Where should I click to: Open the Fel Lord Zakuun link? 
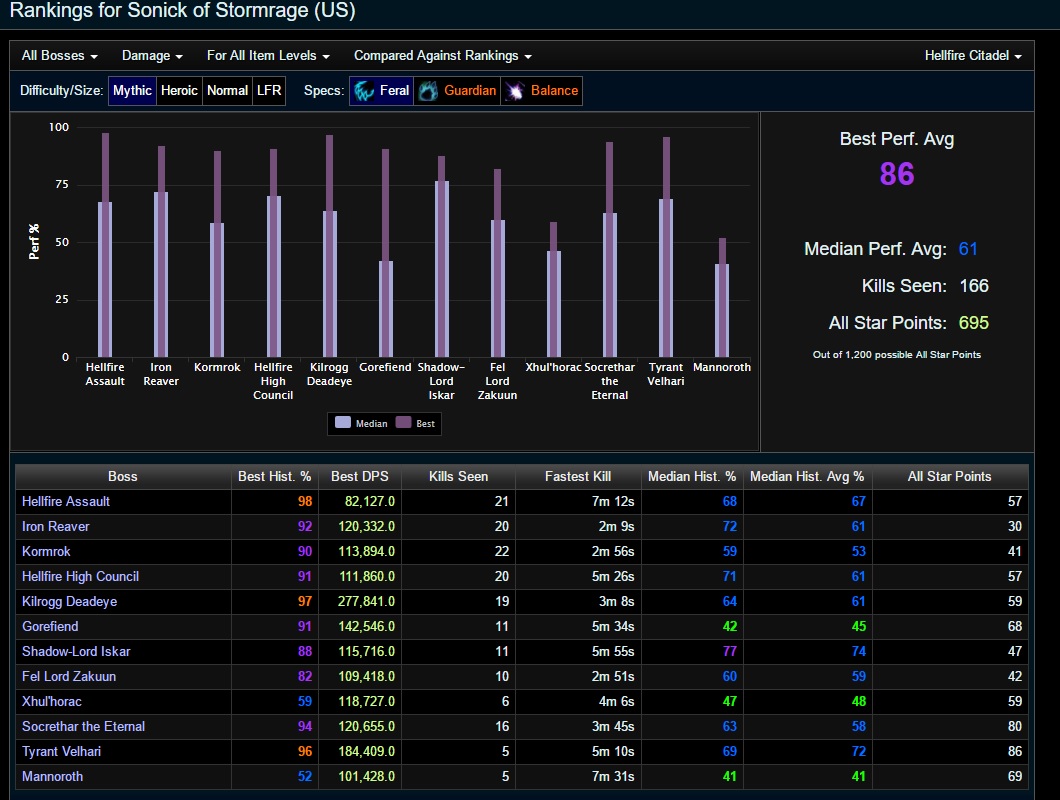[x=69, y=676]
